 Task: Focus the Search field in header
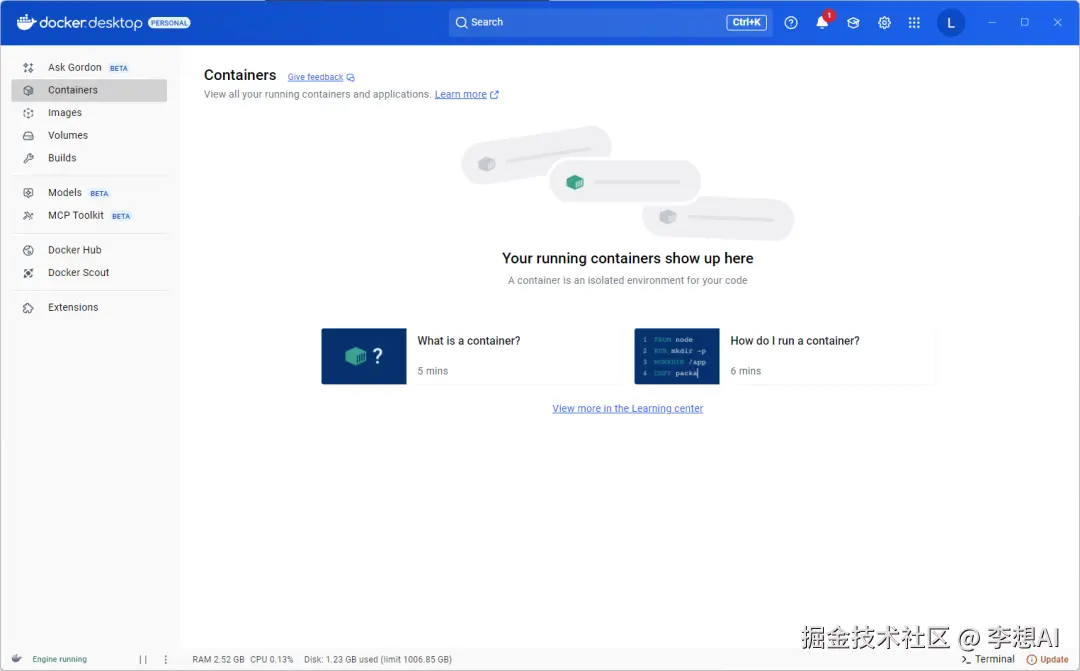click(x=610, y=23)
